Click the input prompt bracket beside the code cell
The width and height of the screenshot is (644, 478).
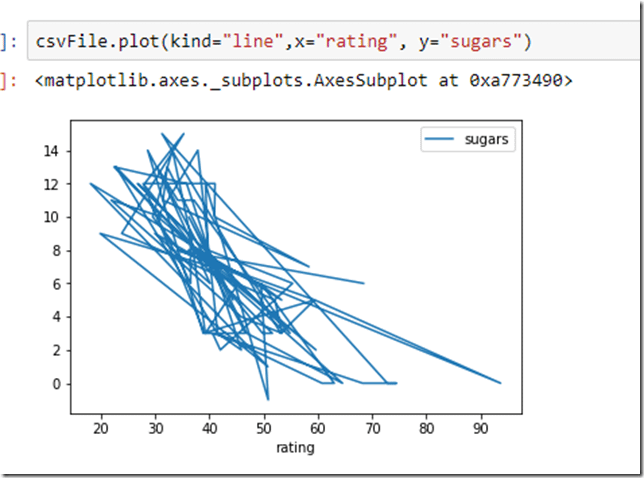click(8, 41)
